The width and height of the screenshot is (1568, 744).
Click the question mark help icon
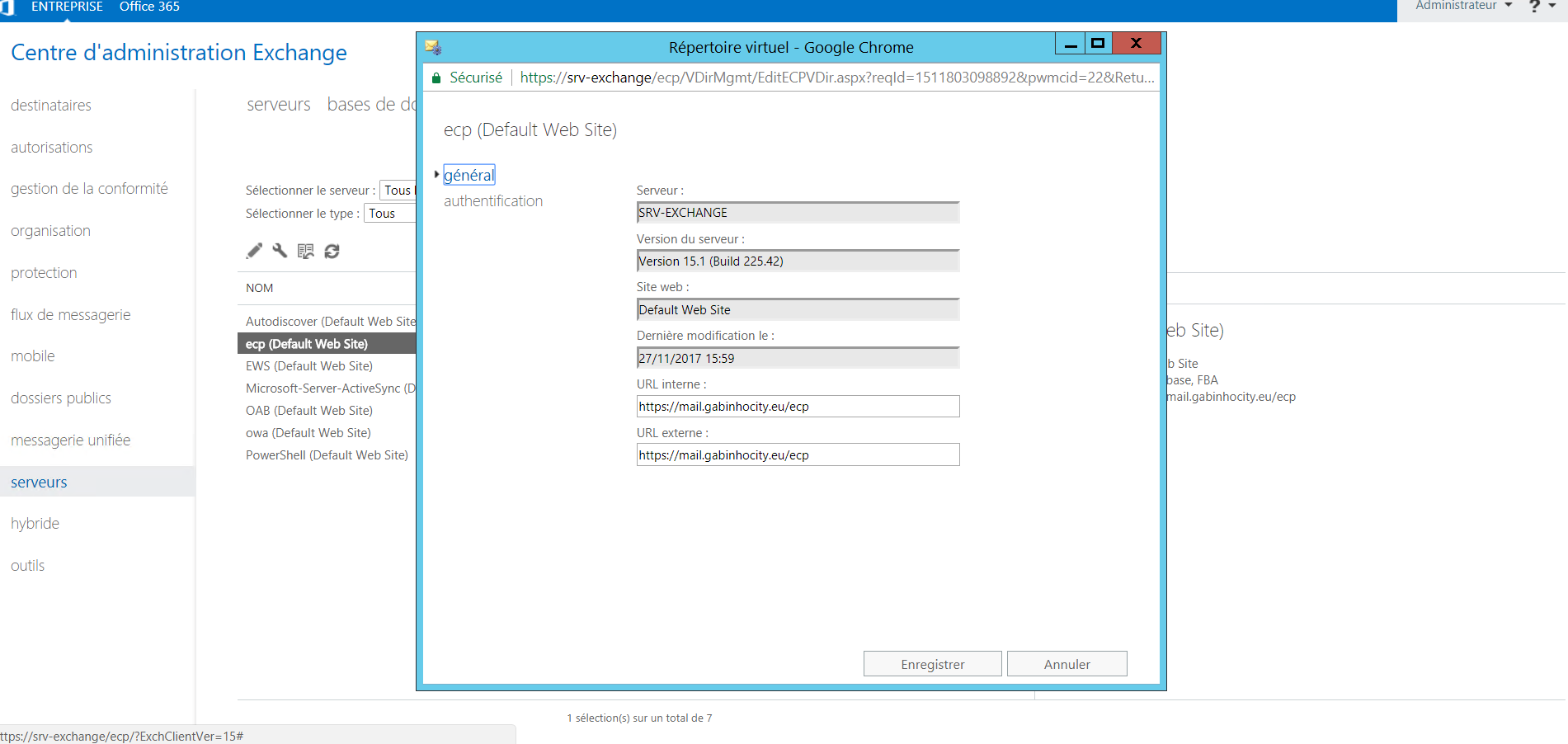click(1534, 6)
